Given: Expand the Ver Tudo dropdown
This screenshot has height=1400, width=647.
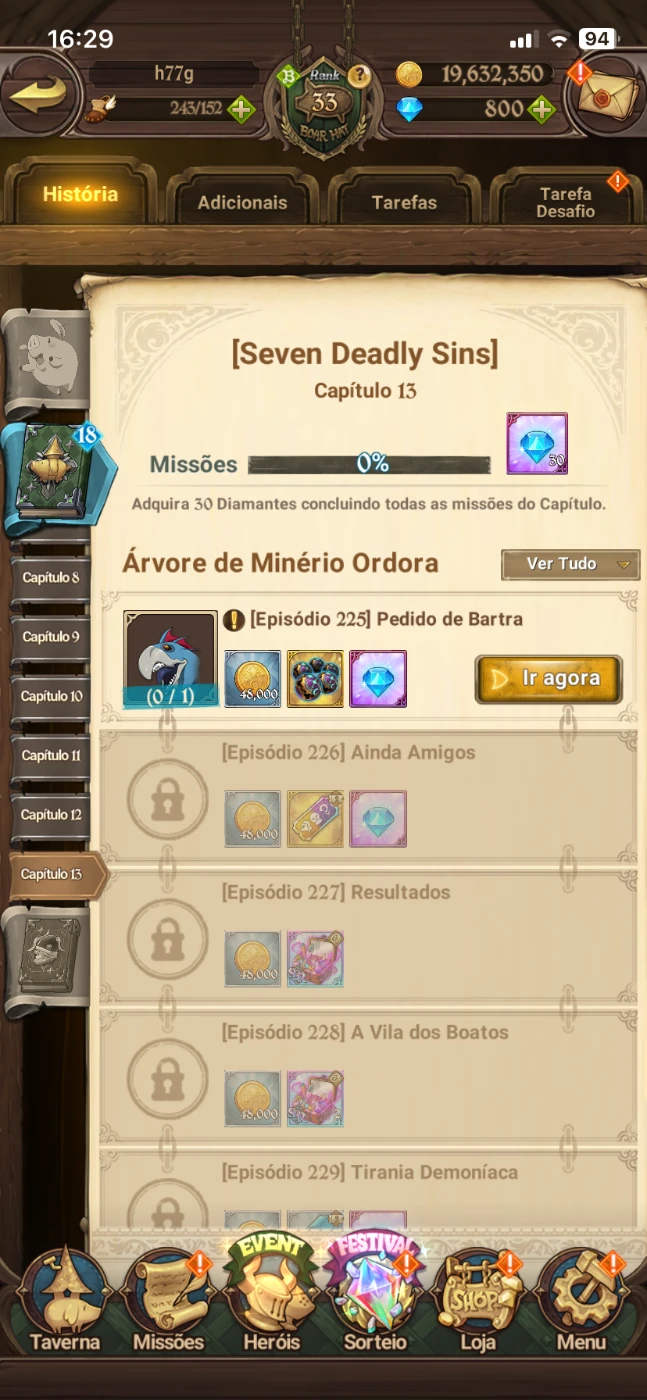Looking at the screenshot, I should click(570, 564).
